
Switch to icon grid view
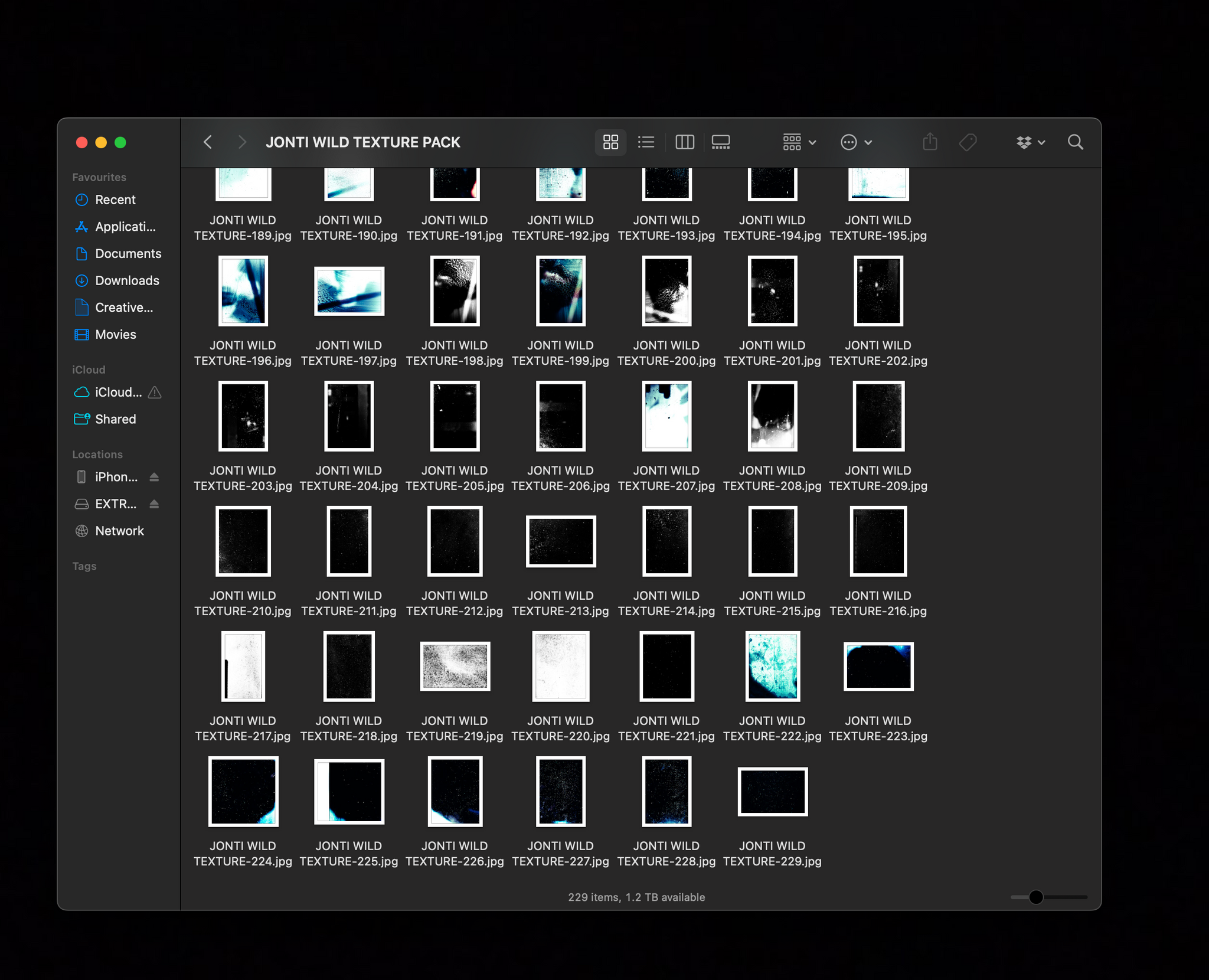coord(610,142)
